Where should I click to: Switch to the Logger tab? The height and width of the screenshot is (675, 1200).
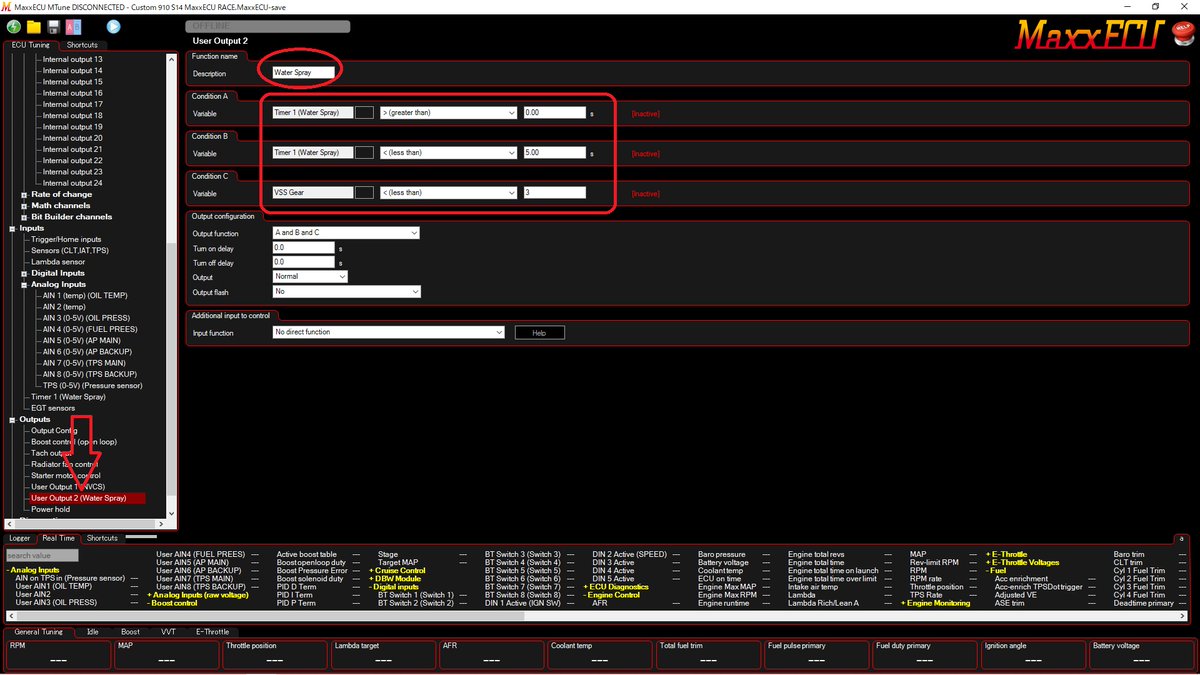pos(20,538)
